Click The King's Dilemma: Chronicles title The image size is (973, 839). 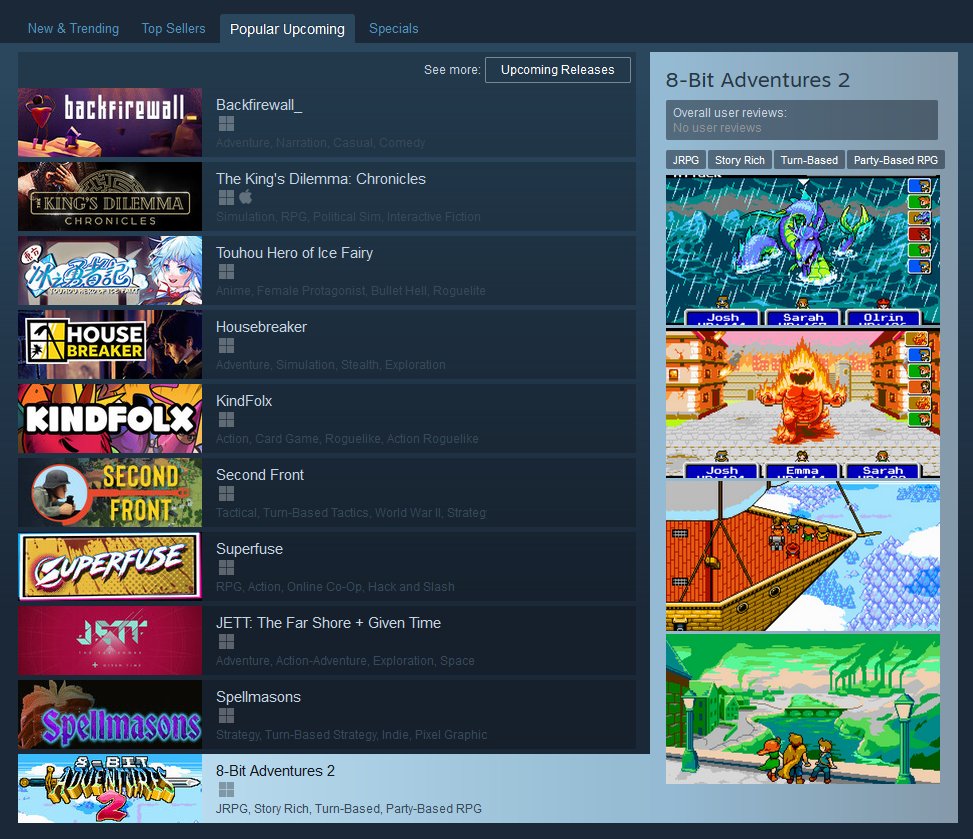321,179
